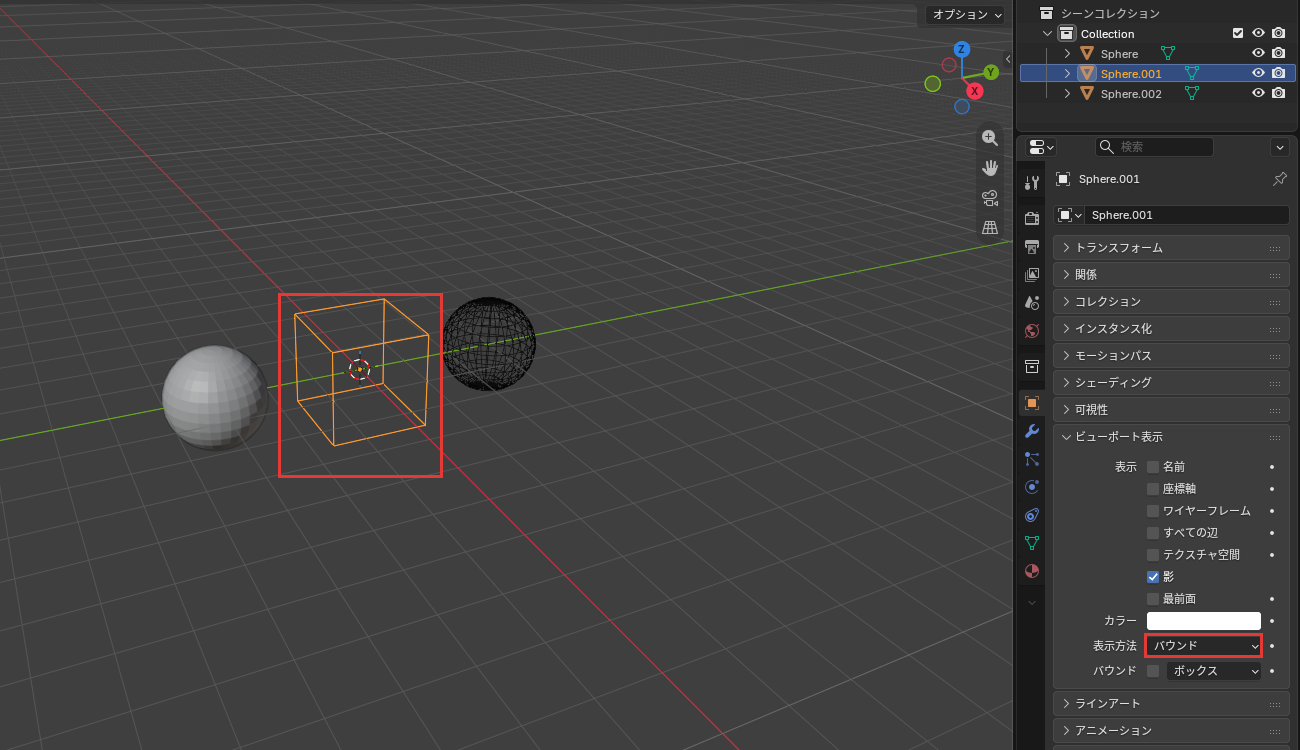Select the pan hand icon in viewport
The height and width of the screenshot is (750, 1300).
click(990, 168)
